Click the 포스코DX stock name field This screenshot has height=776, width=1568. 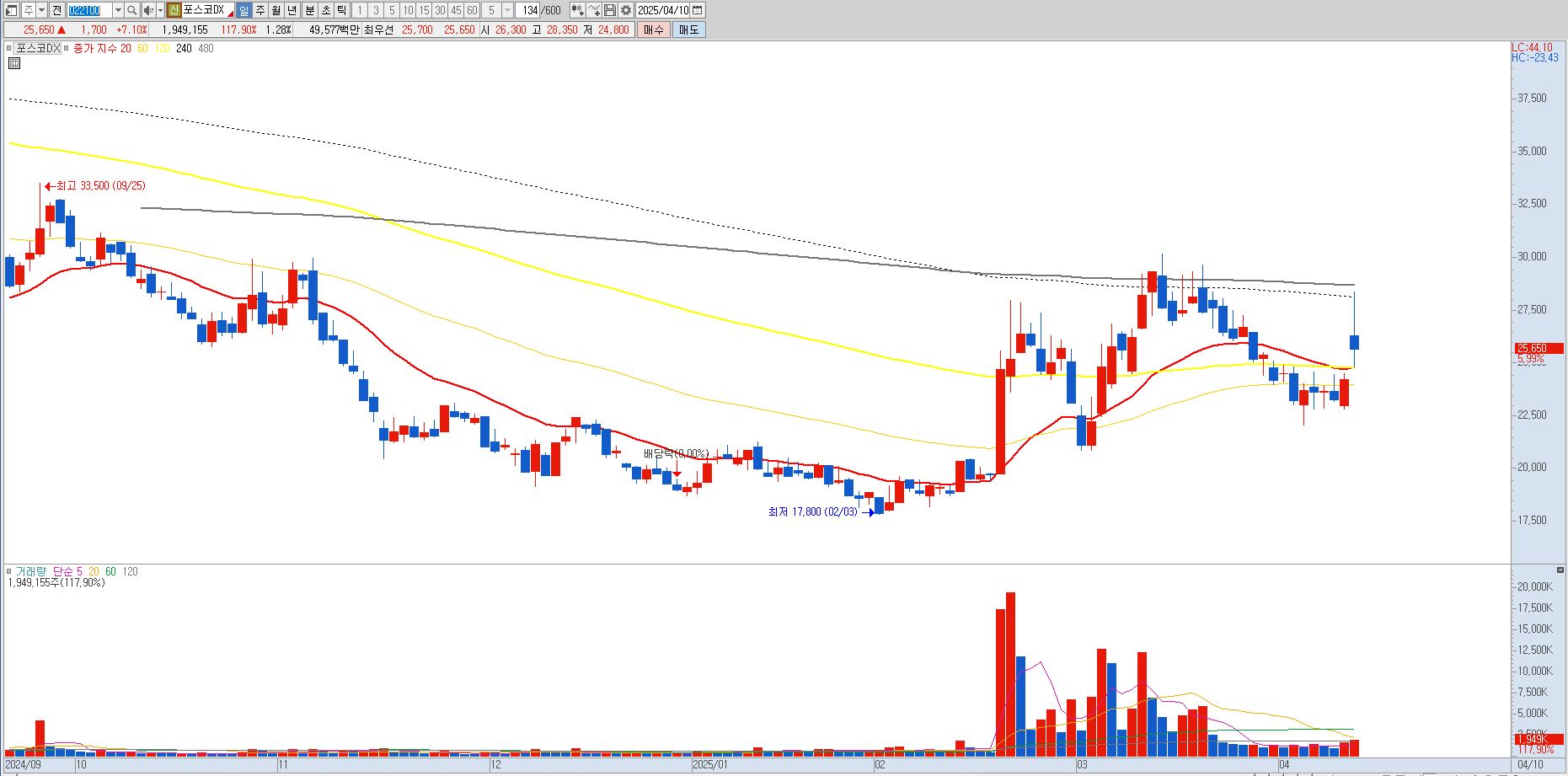tap(207, 10)
